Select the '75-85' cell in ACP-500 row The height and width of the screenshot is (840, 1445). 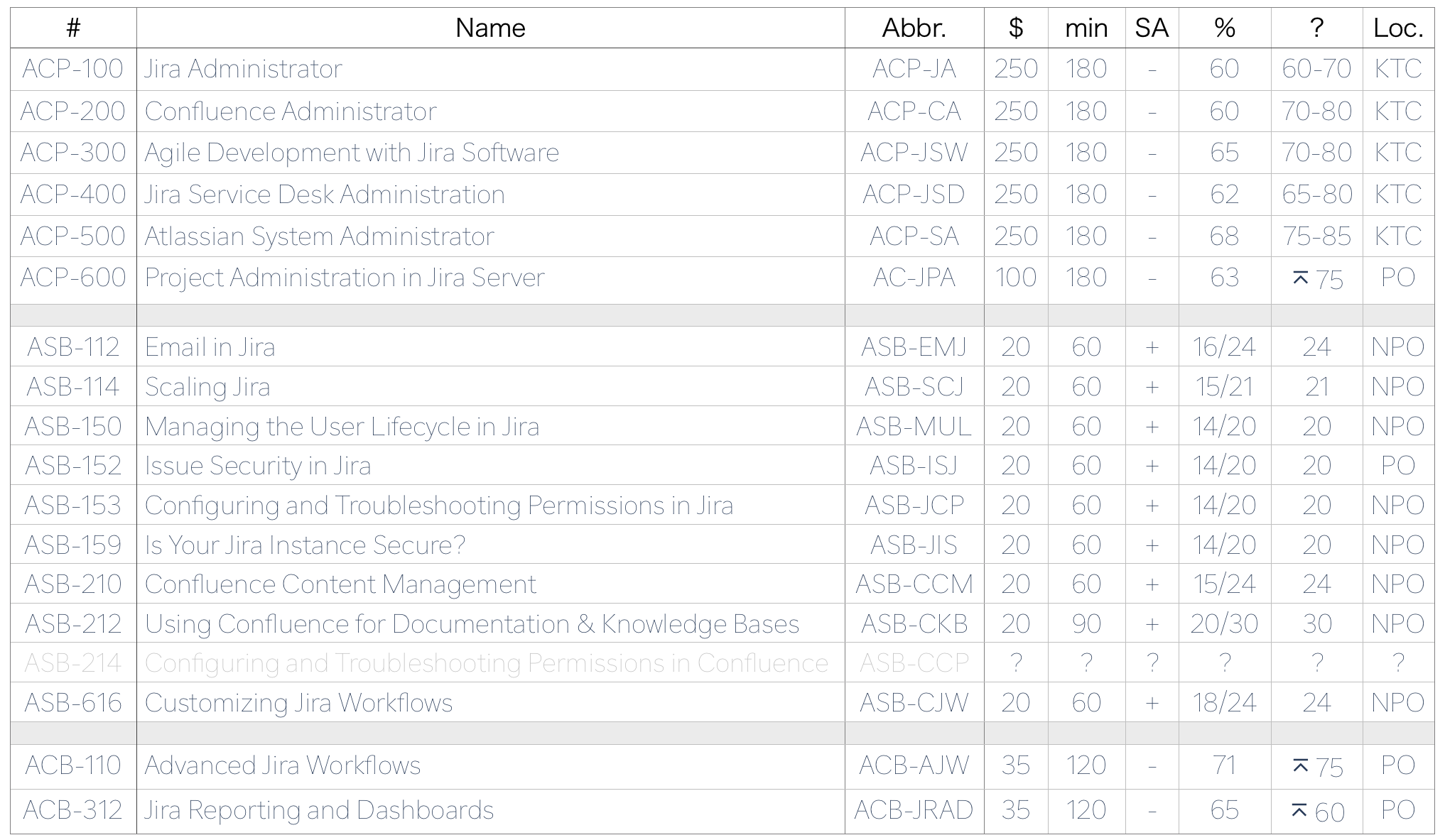pos(1316,236)
